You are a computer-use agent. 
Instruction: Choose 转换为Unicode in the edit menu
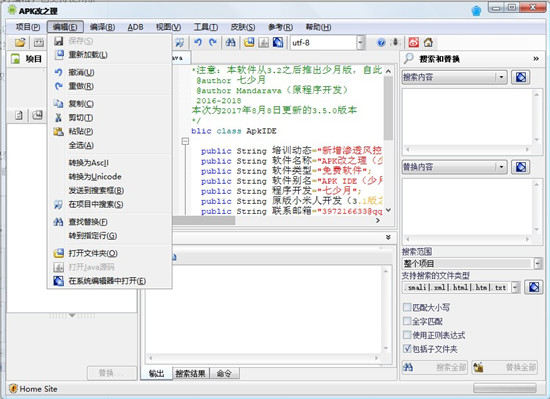click(109, 176)
